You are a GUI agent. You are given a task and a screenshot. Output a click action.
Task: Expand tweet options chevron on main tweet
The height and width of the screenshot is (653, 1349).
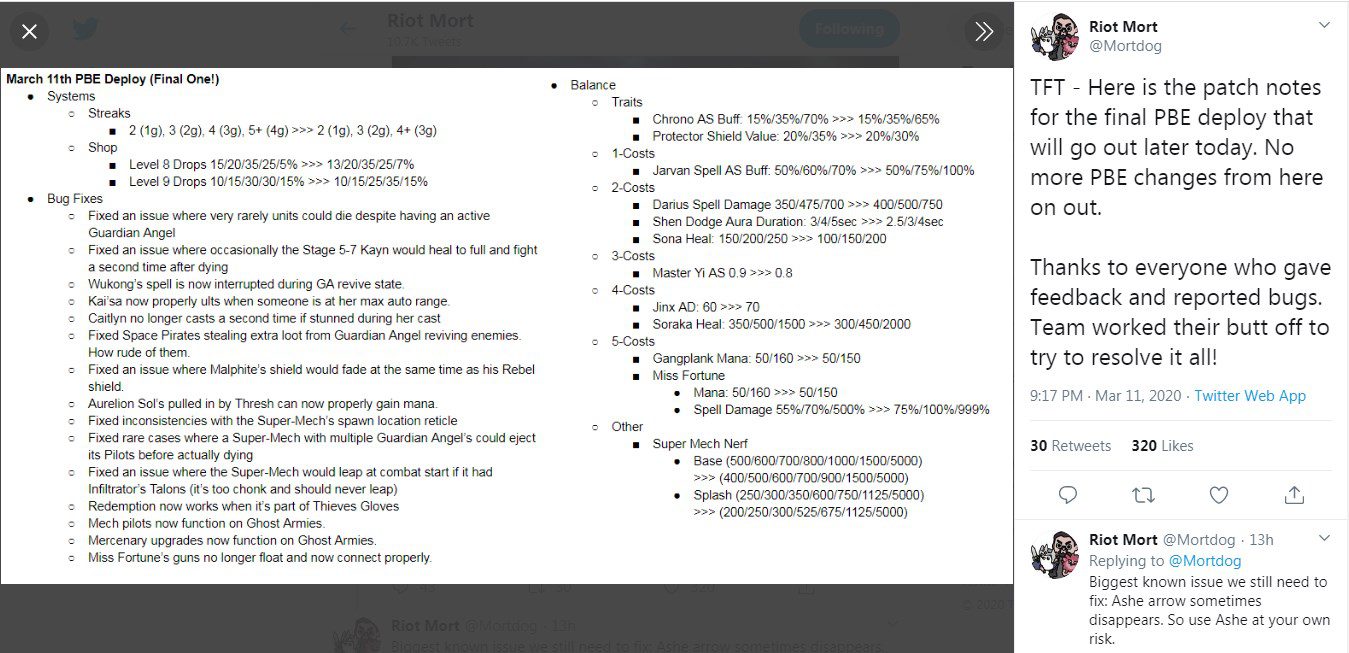[1324, 25]
